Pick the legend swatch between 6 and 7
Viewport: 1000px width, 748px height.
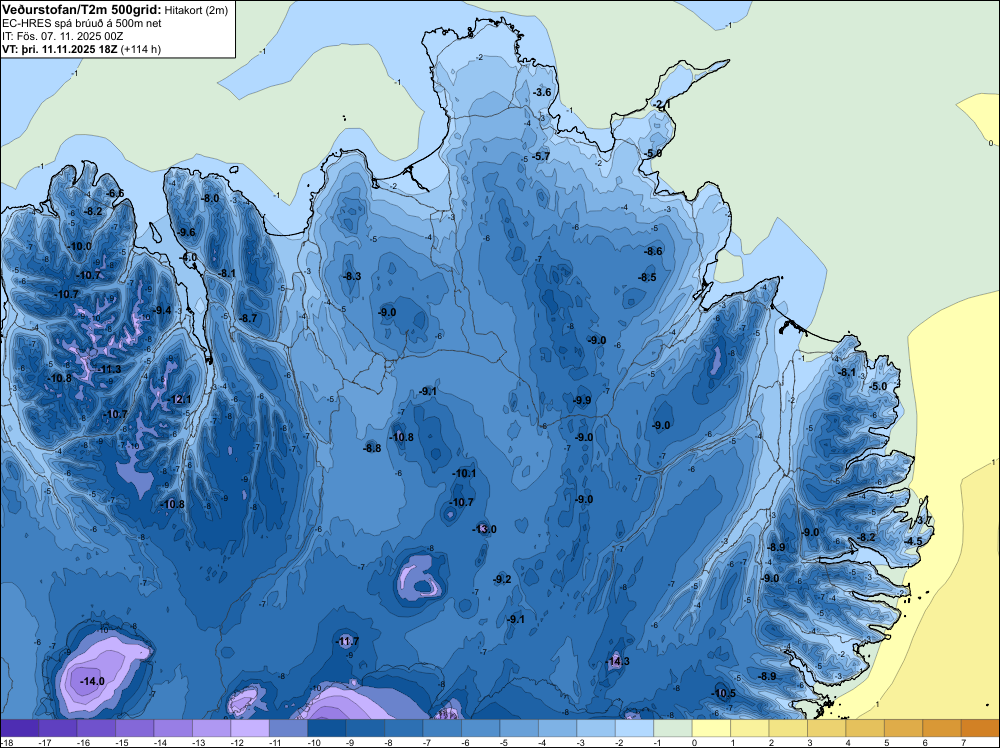[942, 728]
